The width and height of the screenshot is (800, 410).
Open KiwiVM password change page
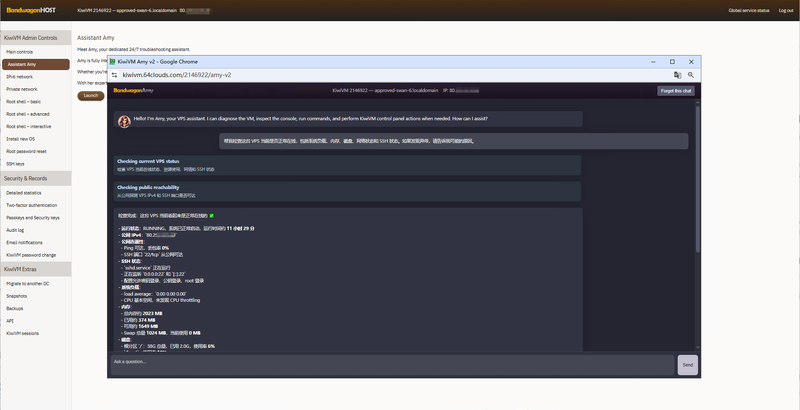[31, 255]
